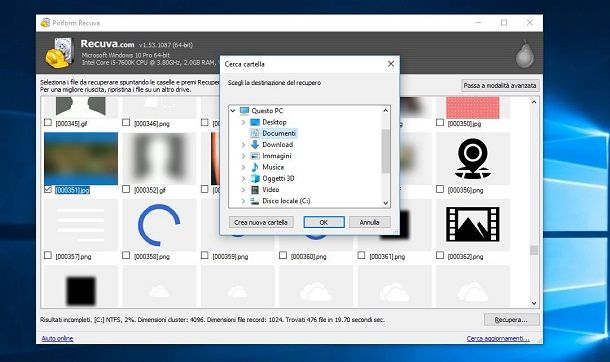
Task: Click the Recupera... button
Action: [x=511, y=320]
